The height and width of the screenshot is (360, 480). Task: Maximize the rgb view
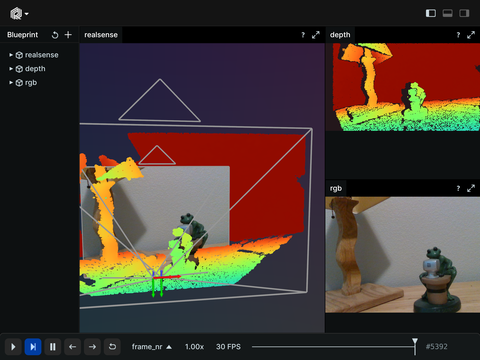pos(471,188)
